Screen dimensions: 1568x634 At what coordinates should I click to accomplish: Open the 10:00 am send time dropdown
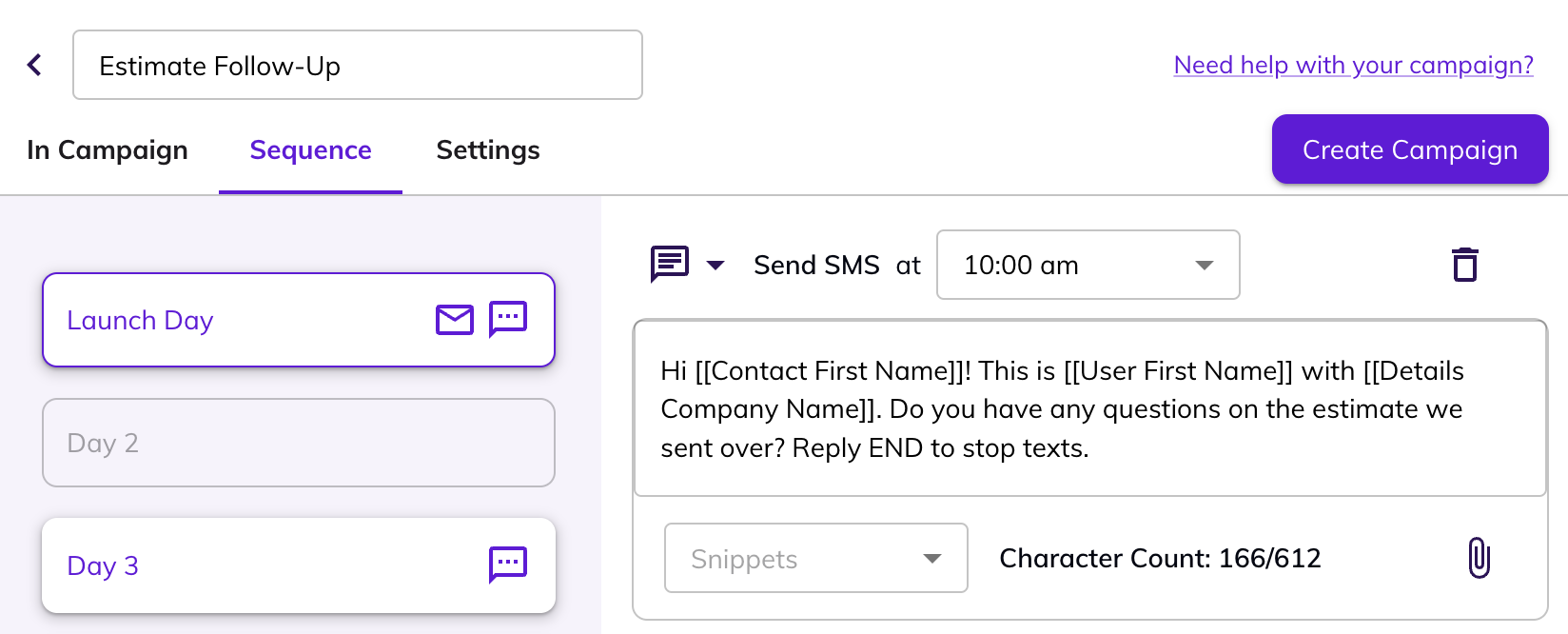(1088, 265)
